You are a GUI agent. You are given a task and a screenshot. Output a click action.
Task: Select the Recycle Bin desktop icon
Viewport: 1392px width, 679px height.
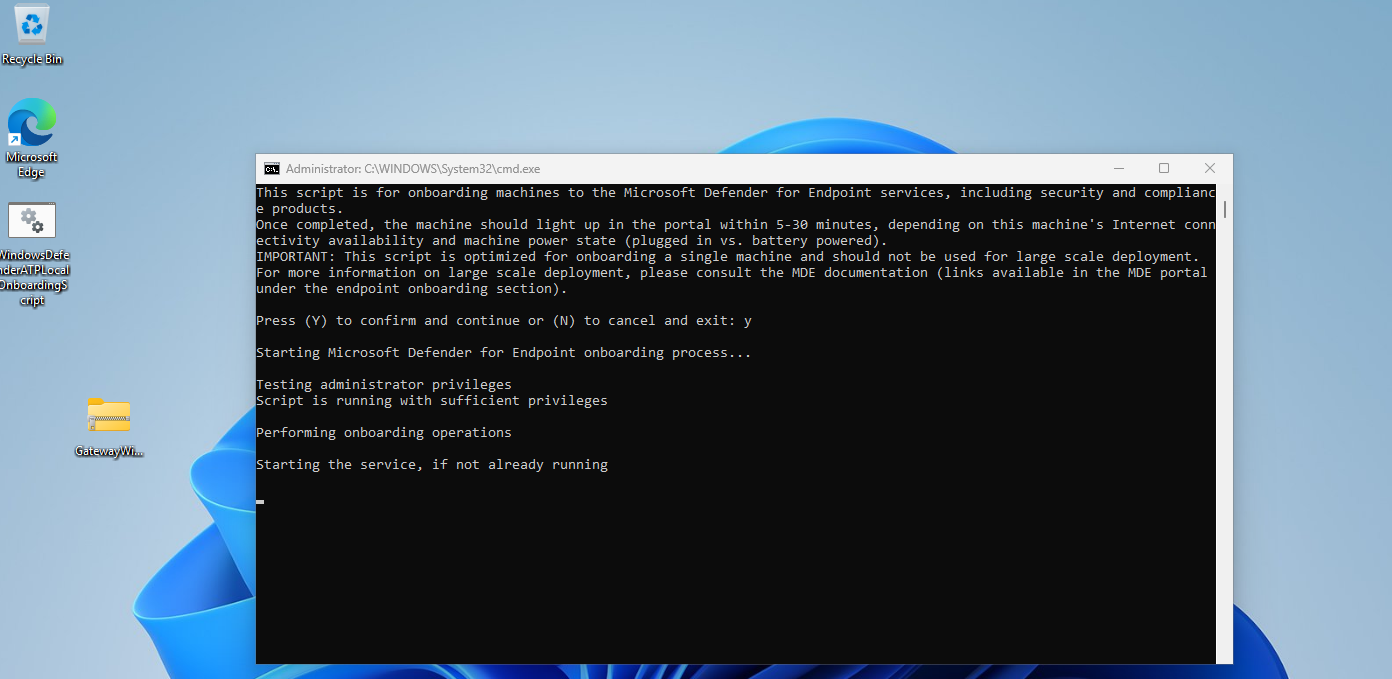pyautogui.click(x=32, y=25)
